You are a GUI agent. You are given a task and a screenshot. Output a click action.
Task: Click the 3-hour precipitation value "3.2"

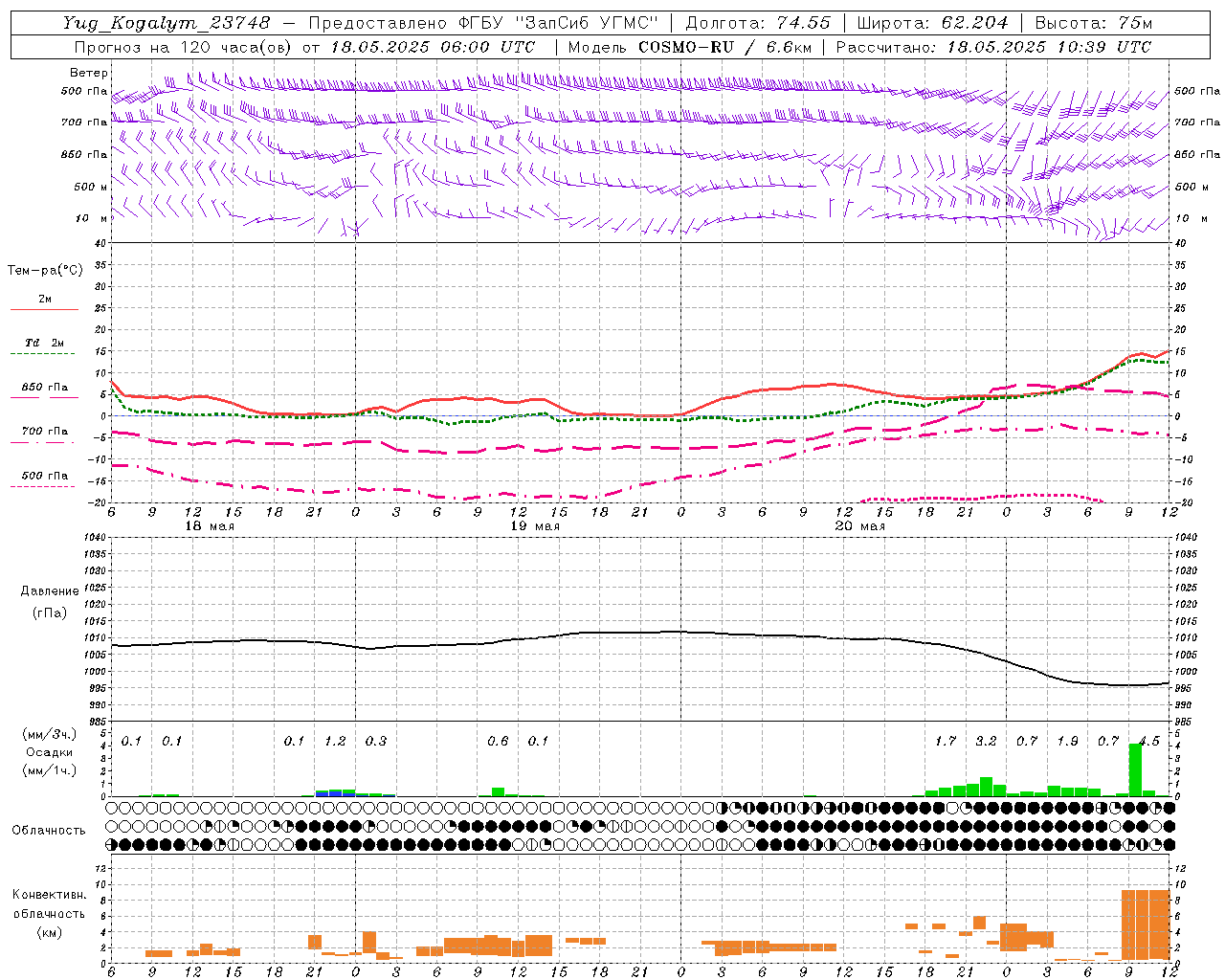click(986, 741)
